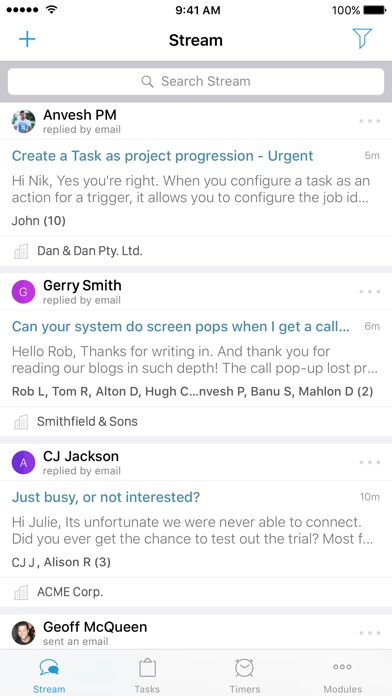Open 'Can your system do screen pops' thread

[x=181, y=327]
